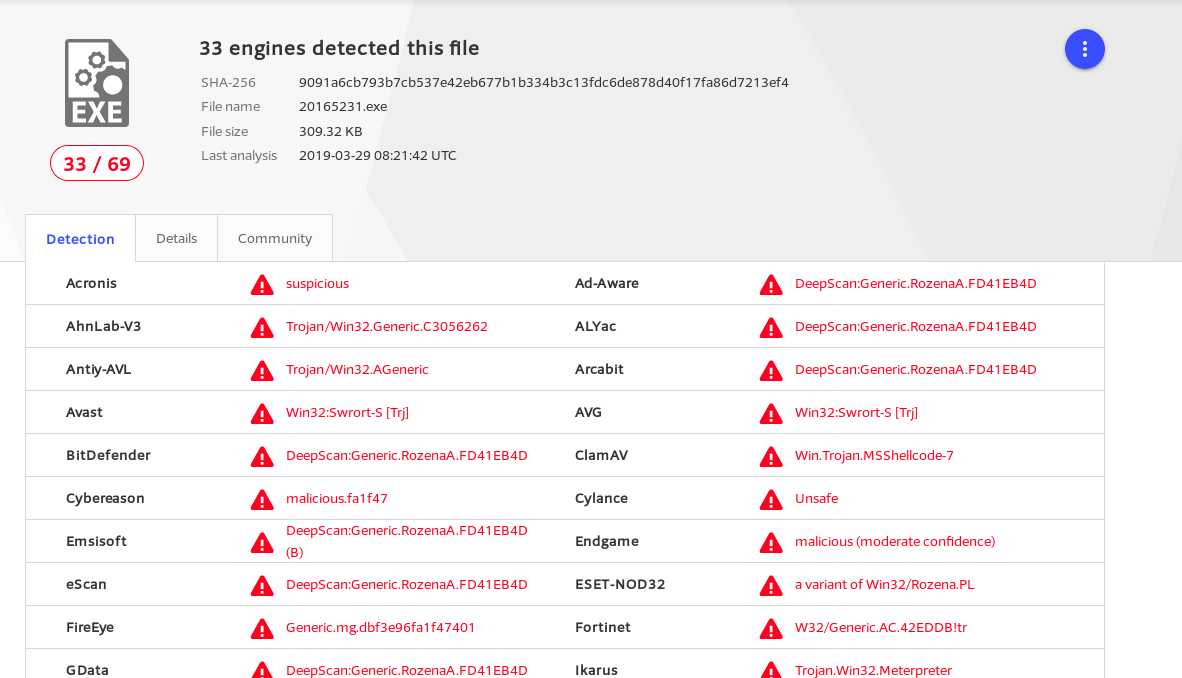This screenshot has height=678, width=1182.
Task: Click 'a variant of Win32/Rozena.PL' result
Action: coord(885,584)
